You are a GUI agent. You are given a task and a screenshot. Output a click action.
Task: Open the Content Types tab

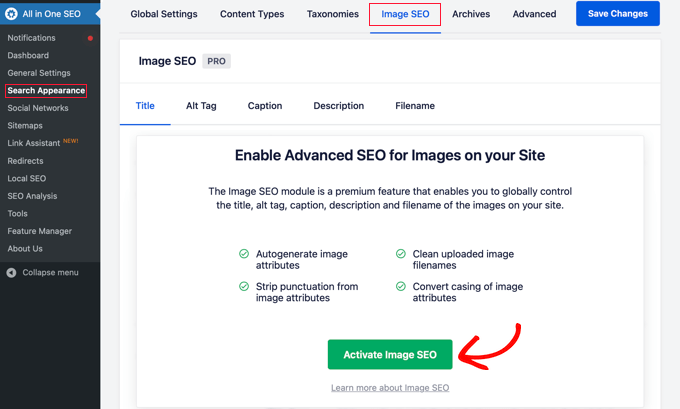[x=253, y=14]
